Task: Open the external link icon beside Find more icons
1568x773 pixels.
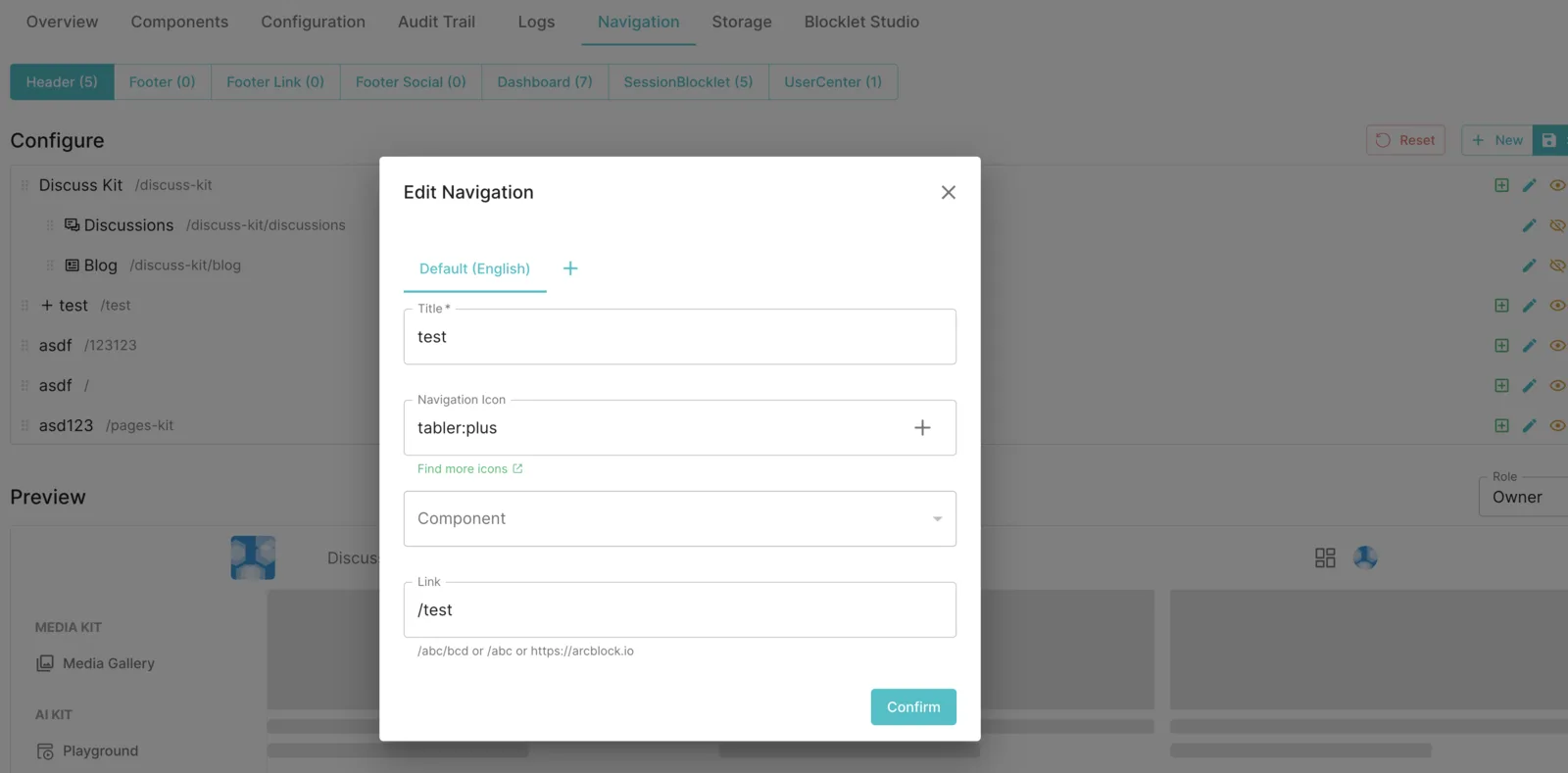Action: pyautogui.click(x=517, y=468)
